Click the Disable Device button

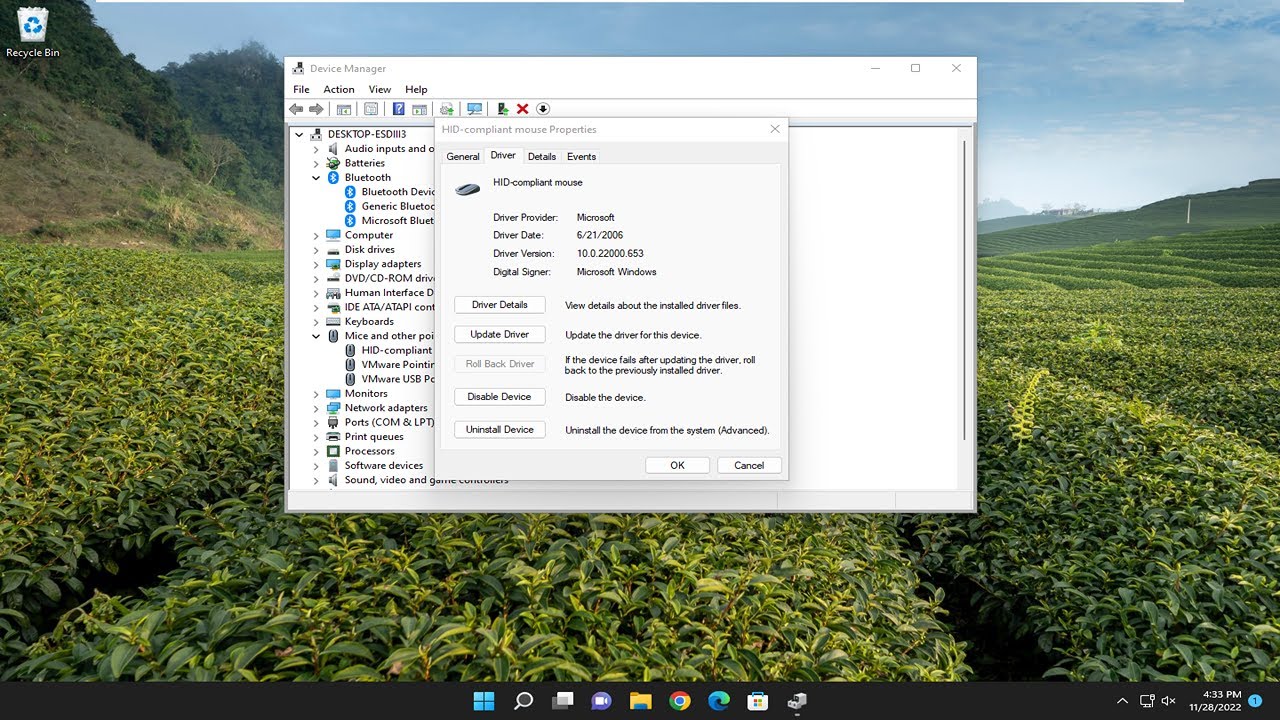499,397
